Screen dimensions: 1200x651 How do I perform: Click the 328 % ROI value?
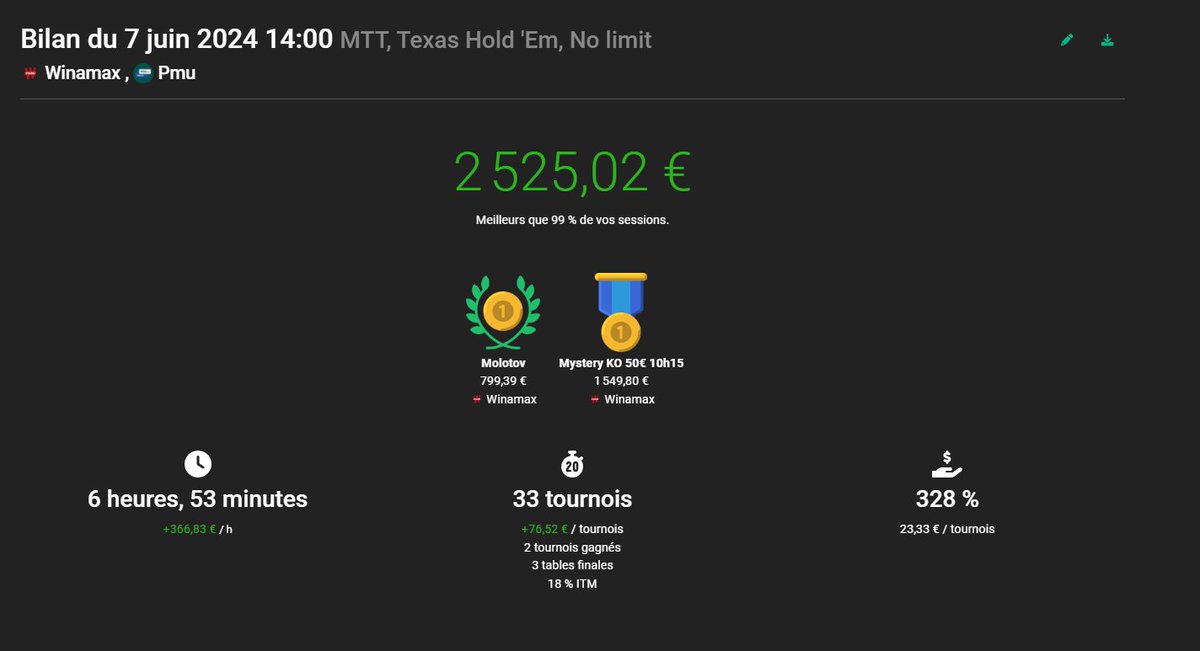[947, 499]
